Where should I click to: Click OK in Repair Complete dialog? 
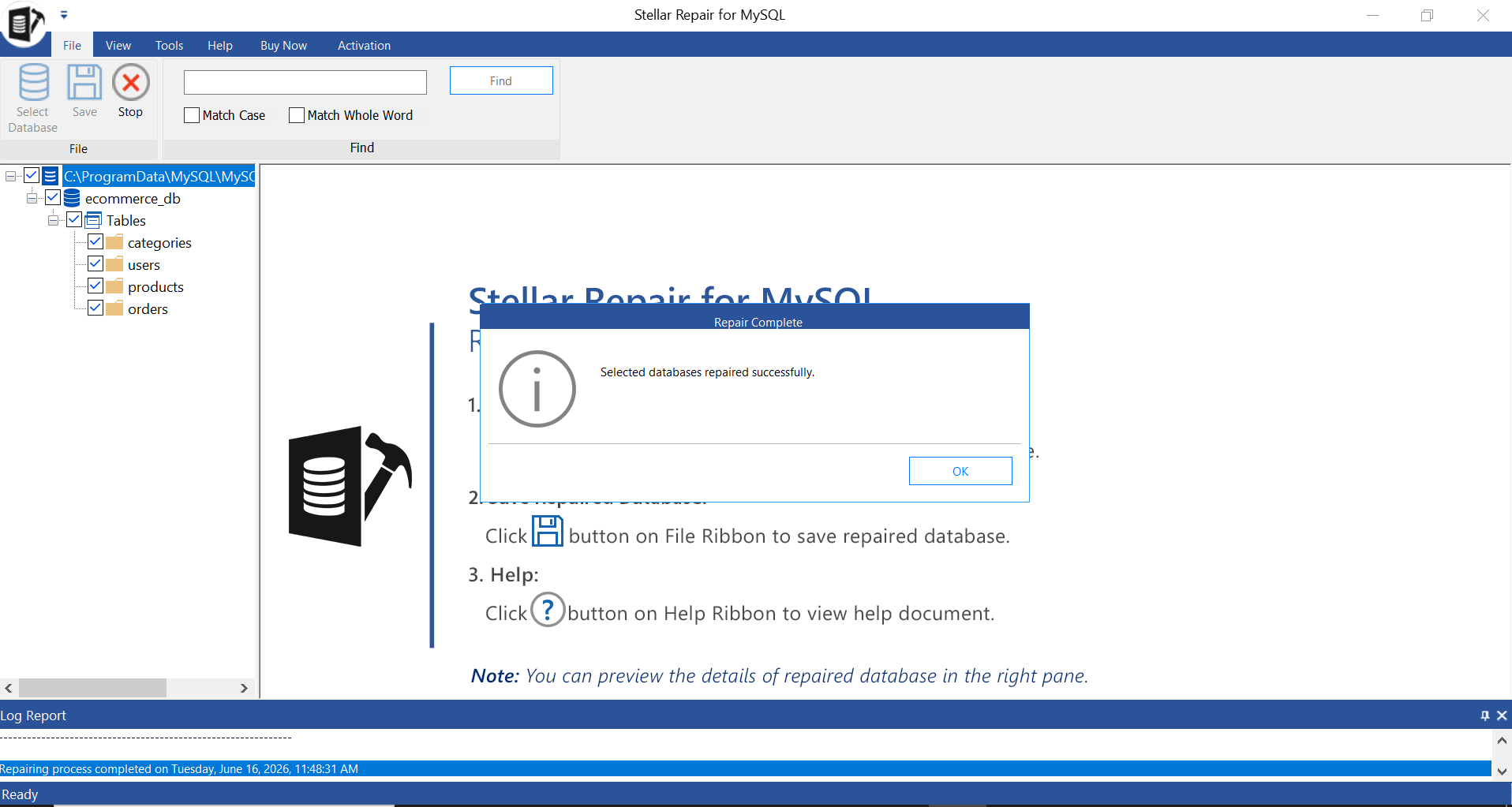tap(960, 471)
